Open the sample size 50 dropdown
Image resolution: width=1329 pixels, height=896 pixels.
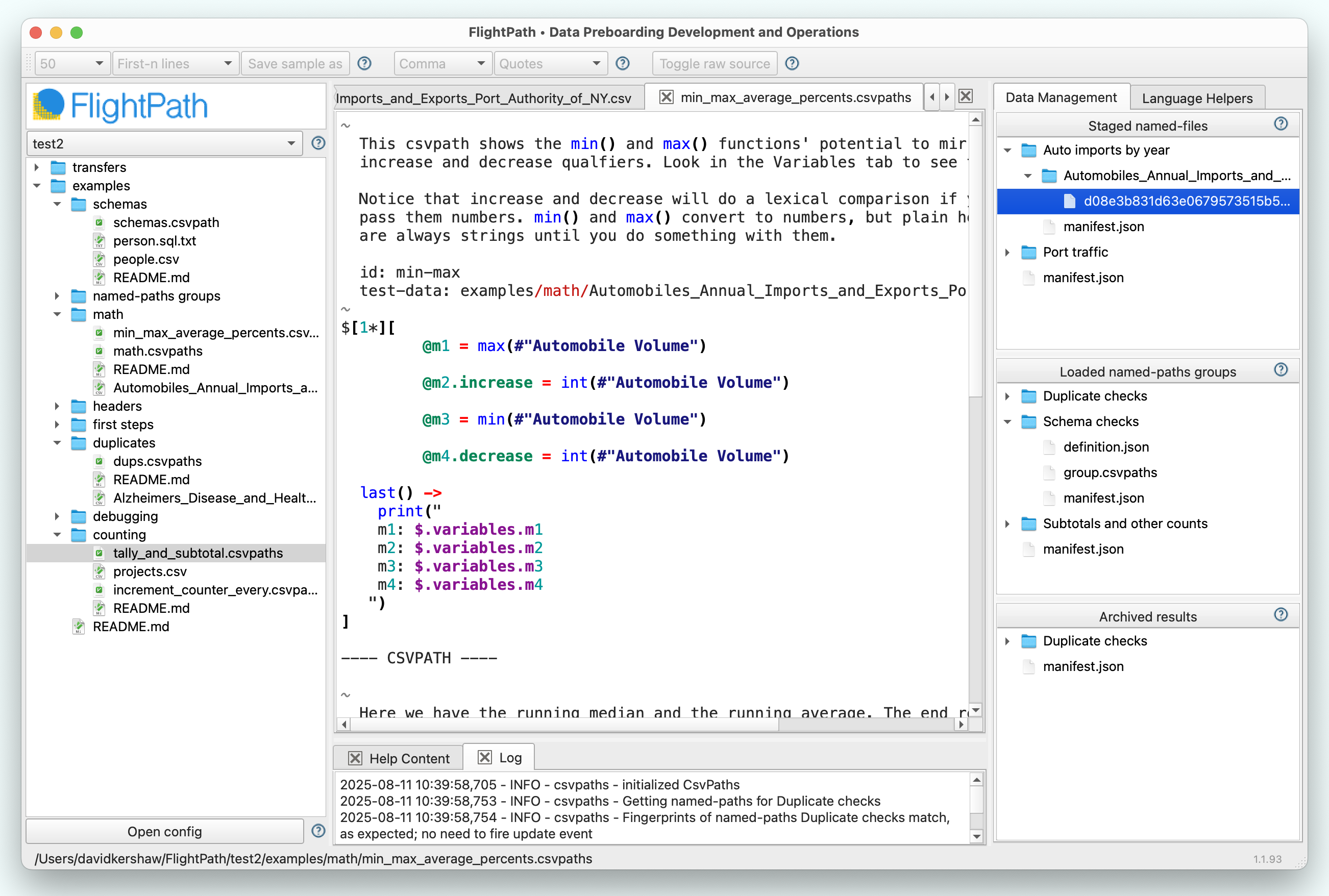pos(71,63)
